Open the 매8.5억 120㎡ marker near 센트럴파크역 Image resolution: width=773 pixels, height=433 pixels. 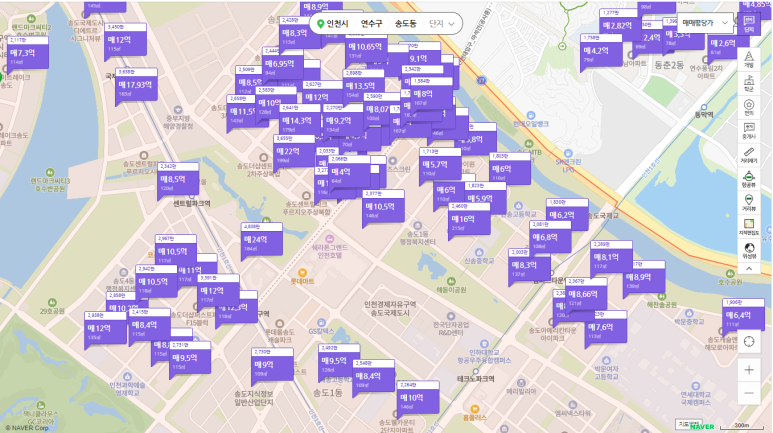tap(178, 179)
